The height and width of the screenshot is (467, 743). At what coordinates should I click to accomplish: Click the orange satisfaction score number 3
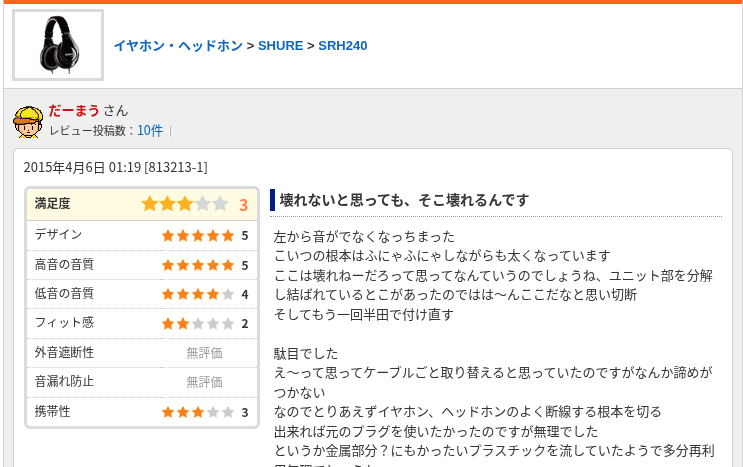point(244,205)
